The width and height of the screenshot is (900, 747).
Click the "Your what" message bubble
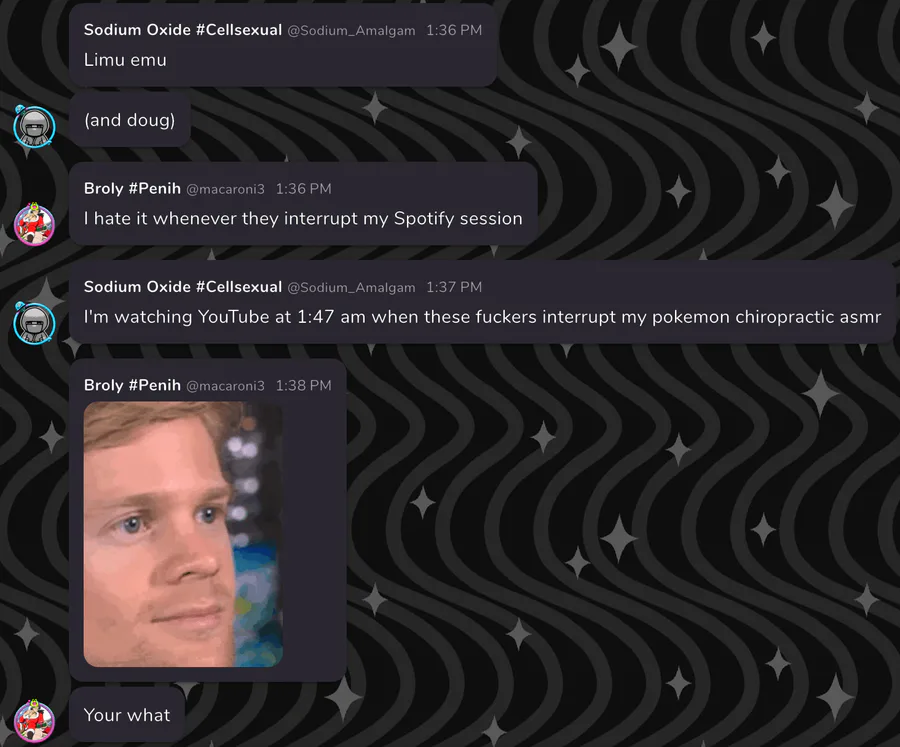click(127, 715)
